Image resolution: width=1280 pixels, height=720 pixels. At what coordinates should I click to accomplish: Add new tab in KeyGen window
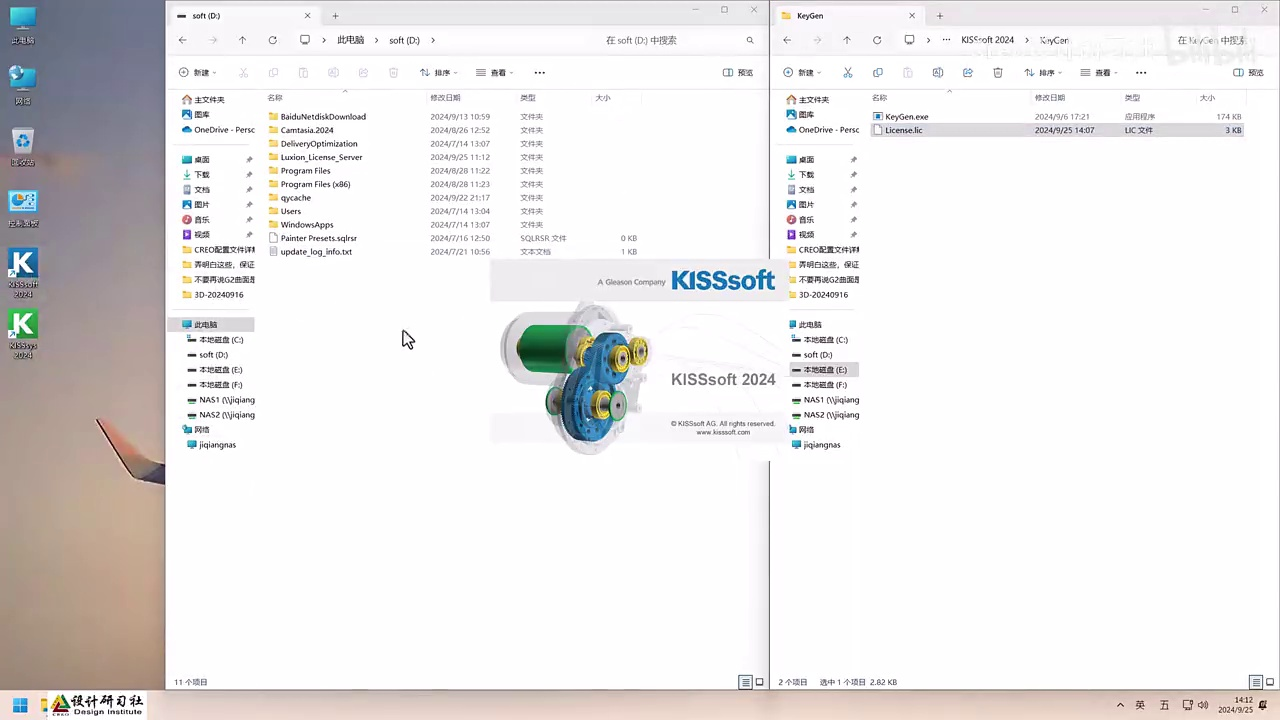pos(939,16)
